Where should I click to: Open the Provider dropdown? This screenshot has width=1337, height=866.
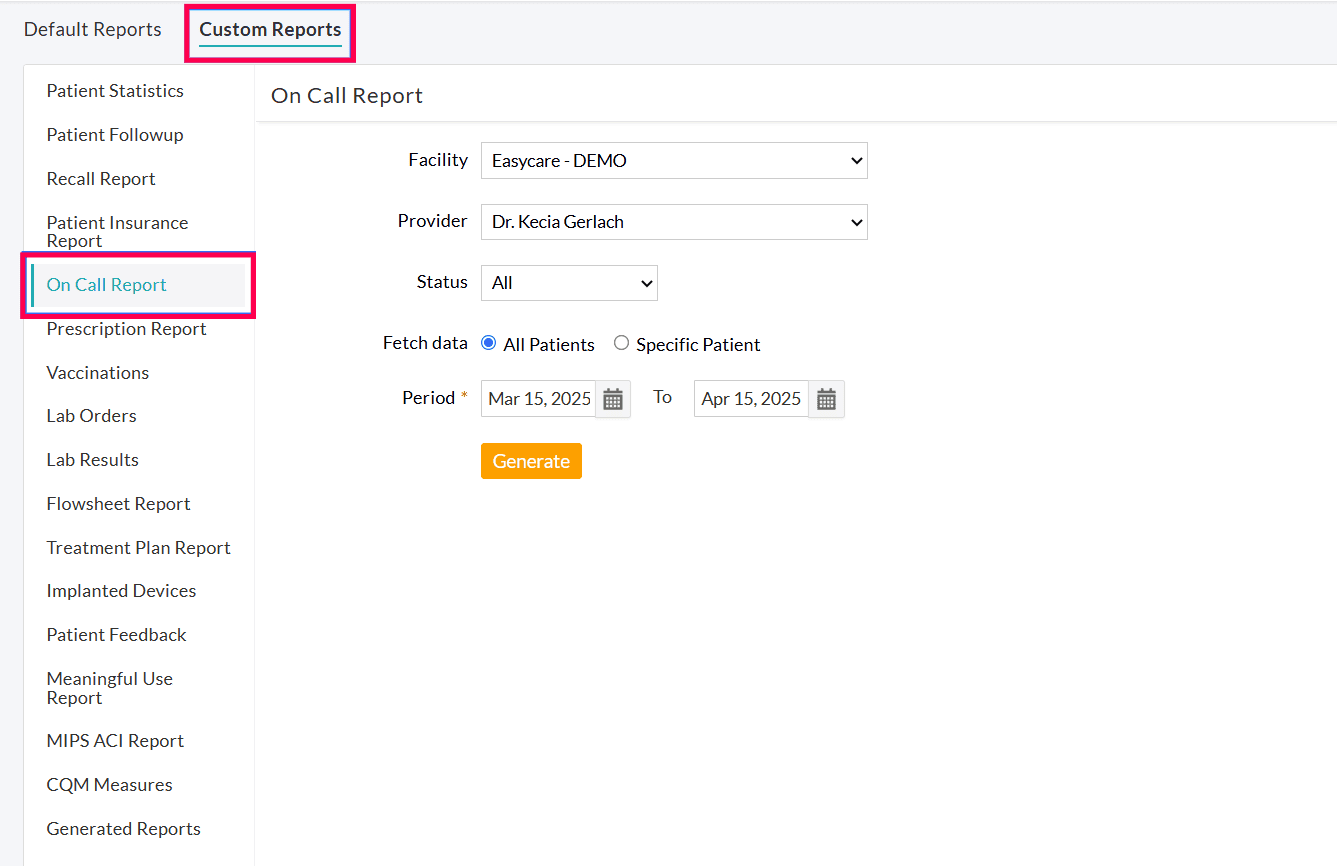[x=672, y=222]
